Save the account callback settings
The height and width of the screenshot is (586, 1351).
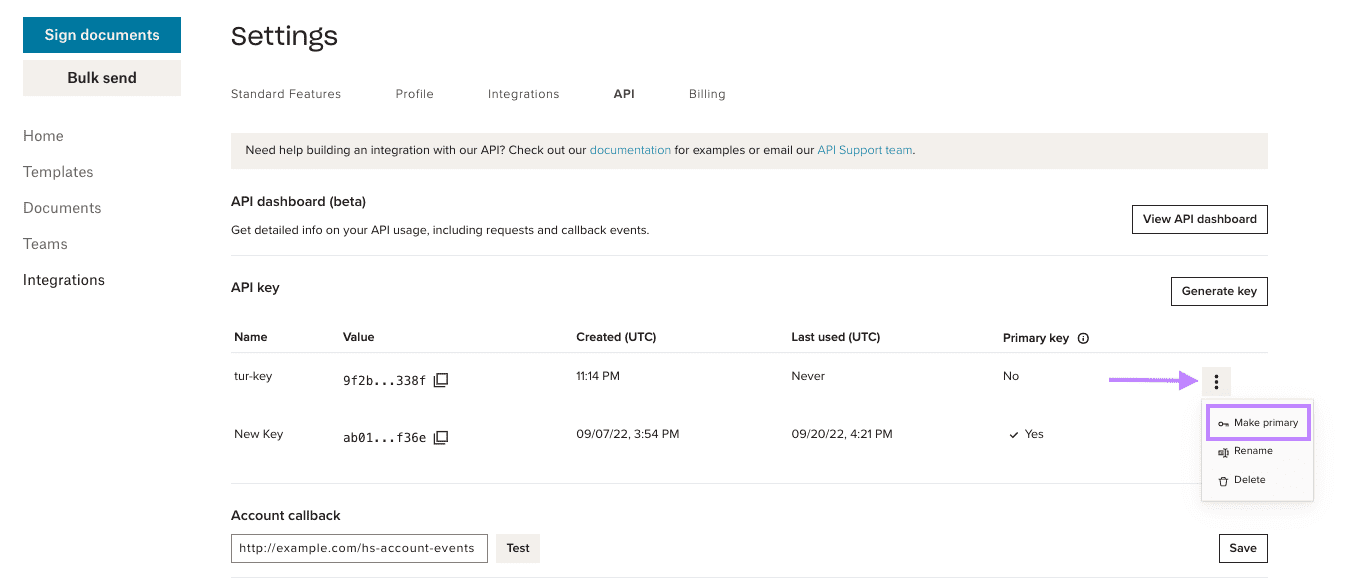1242,548
